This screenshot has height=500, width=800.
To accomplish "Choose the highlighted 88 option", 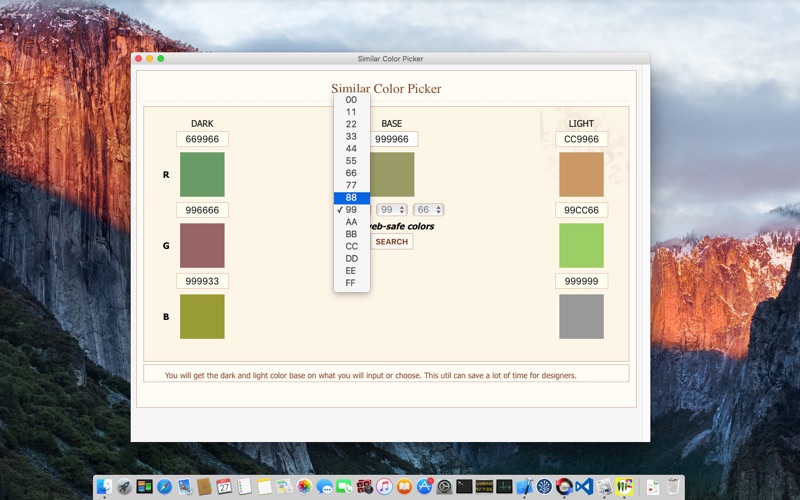I will pyautogui.click(x=352, y=197).
